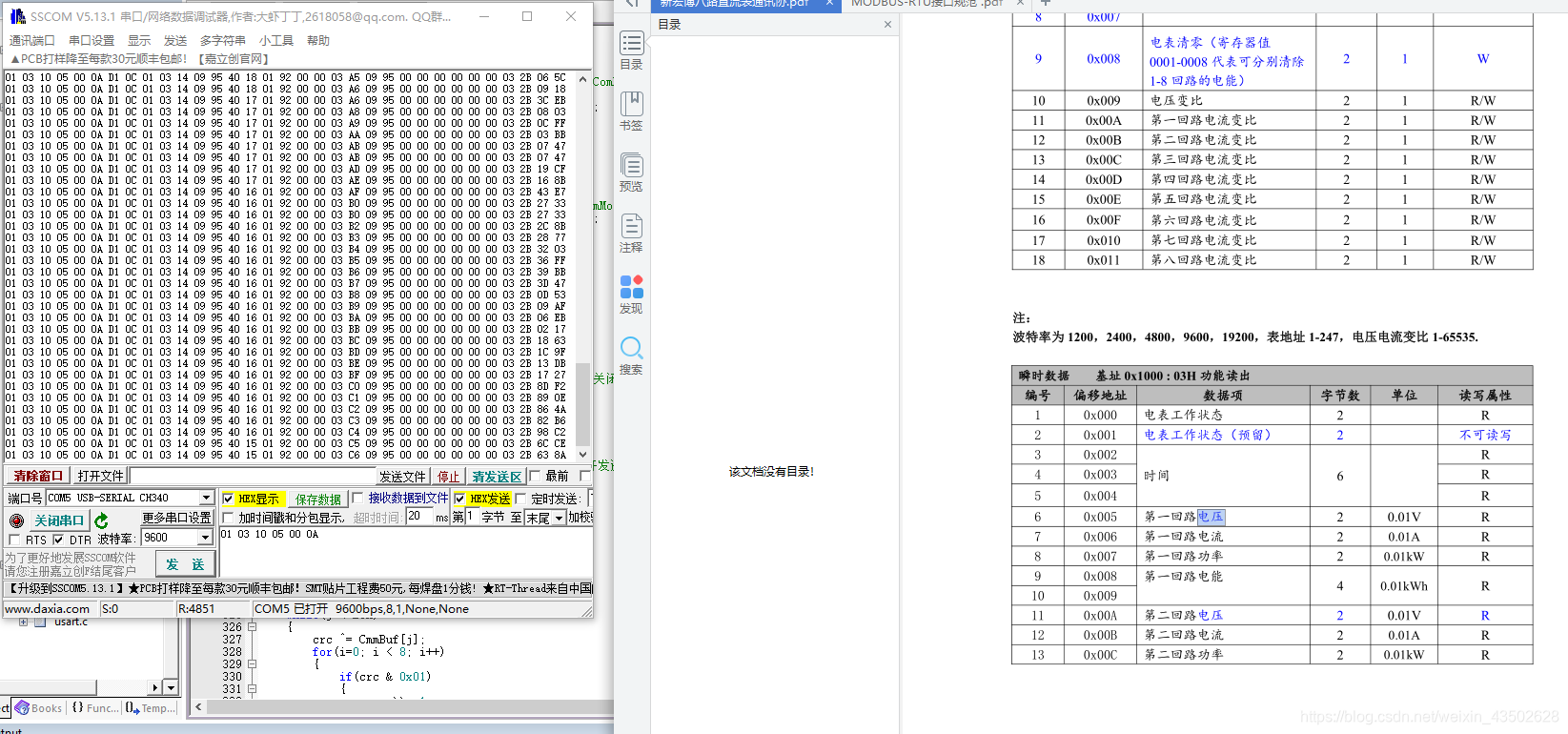Click the 嘉立创官网 link in SSCOM banner
Screen dimensions: 1568x734
pyautogui.click(x=234, y=59)
